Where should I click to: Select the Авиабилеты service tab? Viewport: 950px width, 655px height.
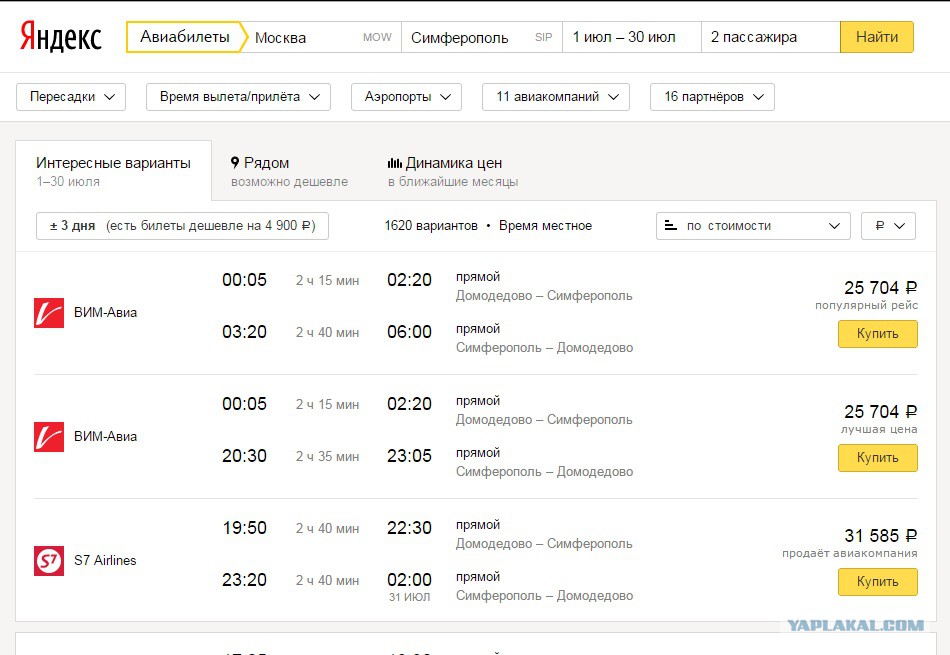click(x=185, y=37)
